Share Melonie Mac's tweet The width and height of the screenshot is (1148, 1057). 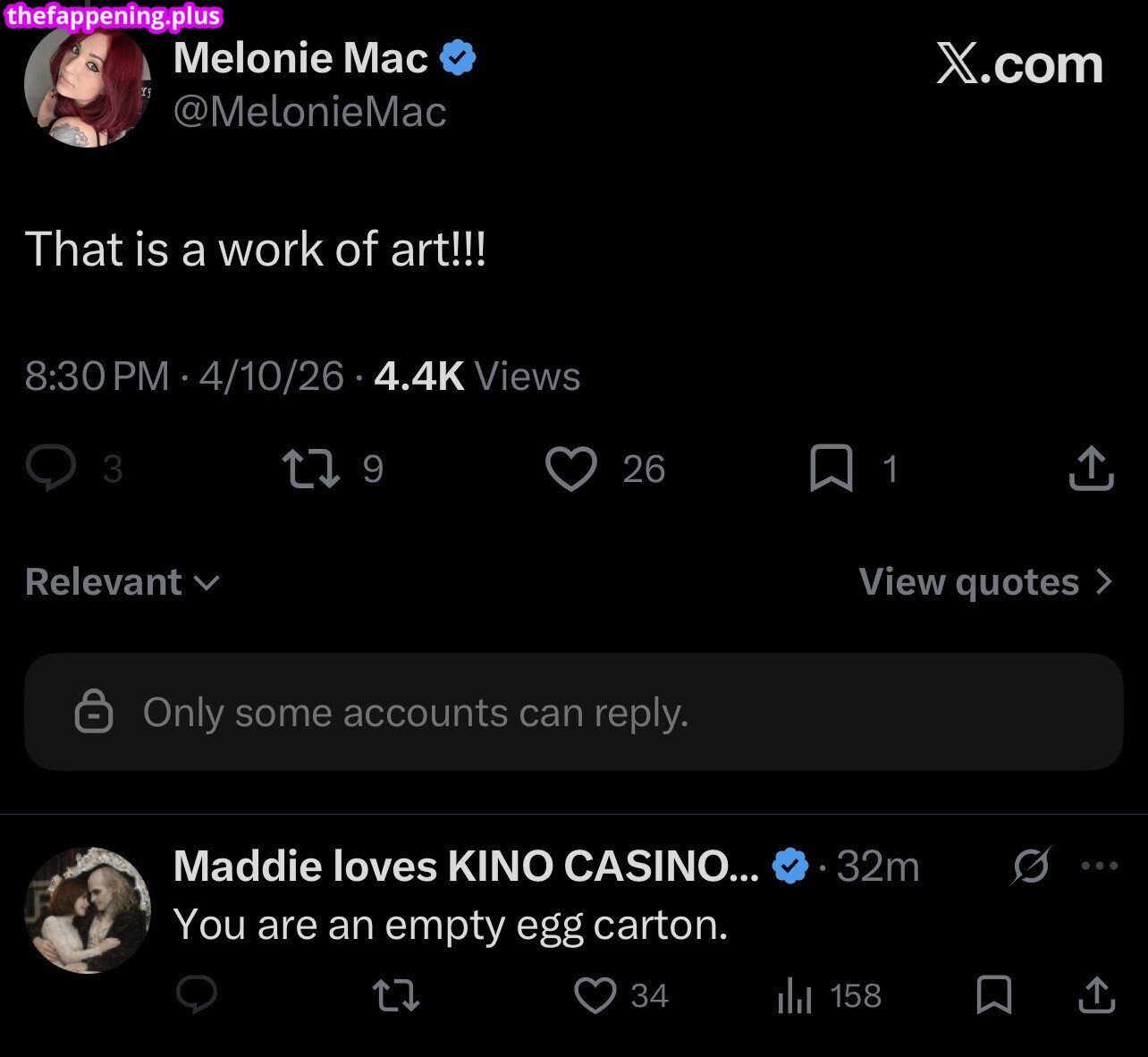[1089, 469]
